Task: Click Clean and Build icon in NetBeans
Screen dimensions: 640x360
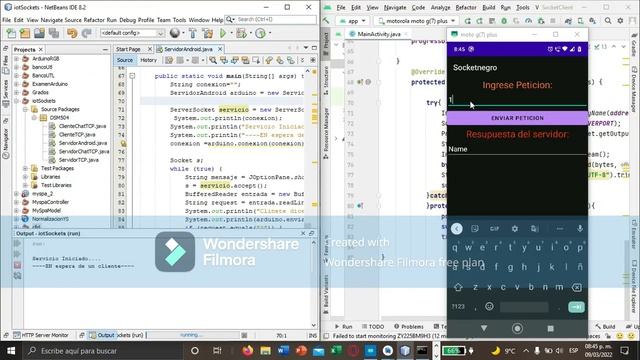Action: (207, 33)
